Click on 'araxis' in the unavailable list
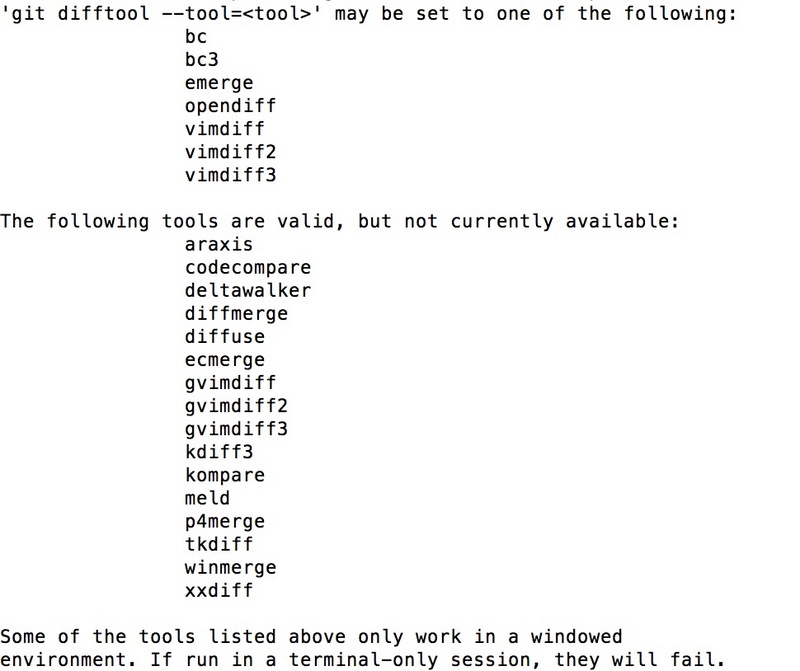Screen dimensions: 800x671 [x=219, y=244]
